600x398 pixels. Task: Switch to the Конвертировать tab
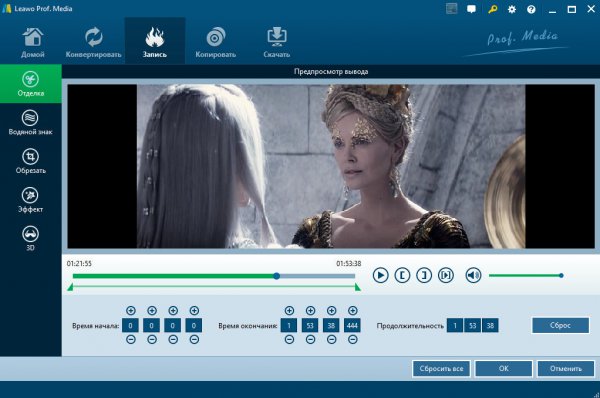pyautogui.click(x=93, y=42)
